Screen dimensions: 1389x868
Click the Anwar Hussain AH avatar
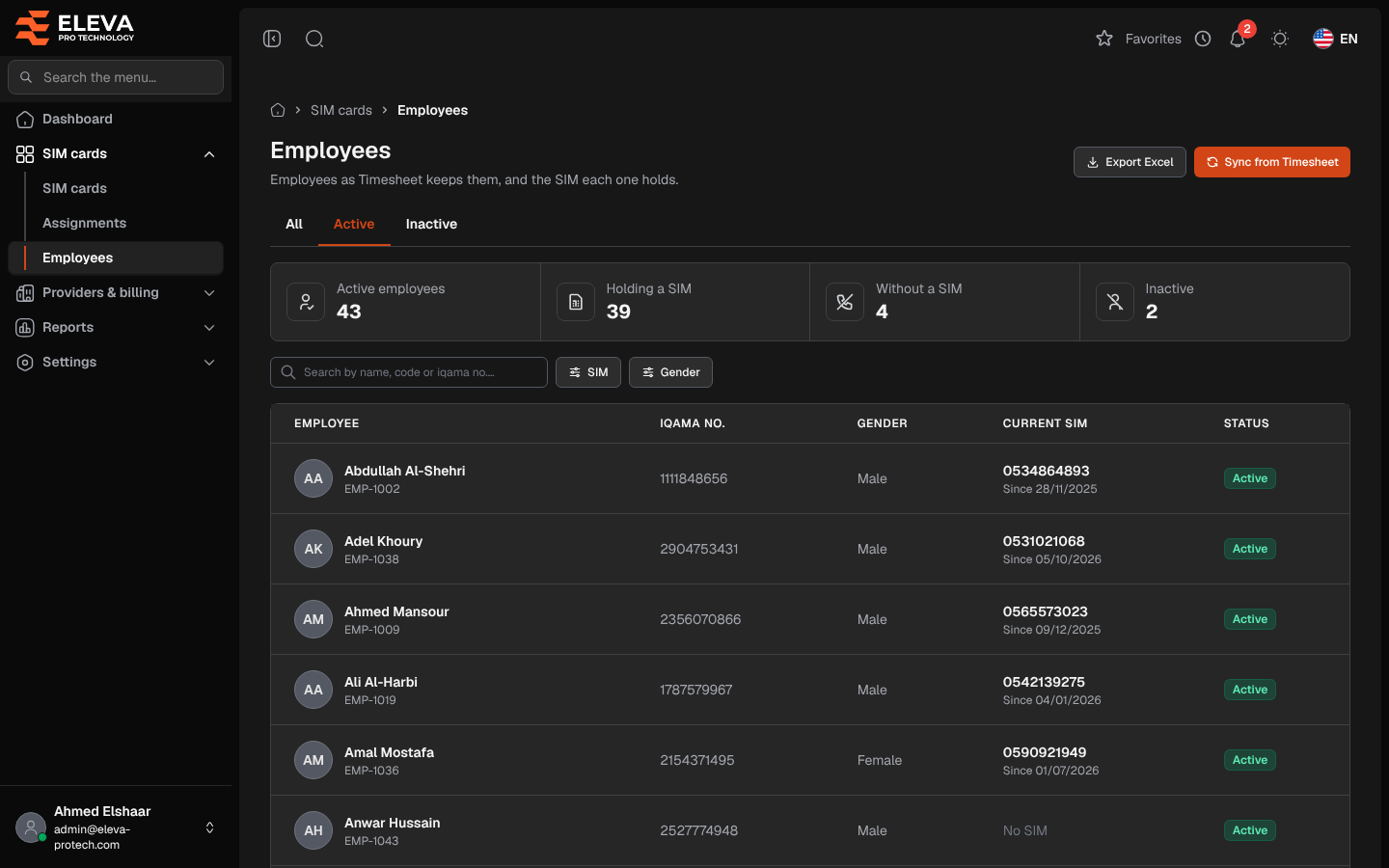pyautogui.click(x=313, y=830)
